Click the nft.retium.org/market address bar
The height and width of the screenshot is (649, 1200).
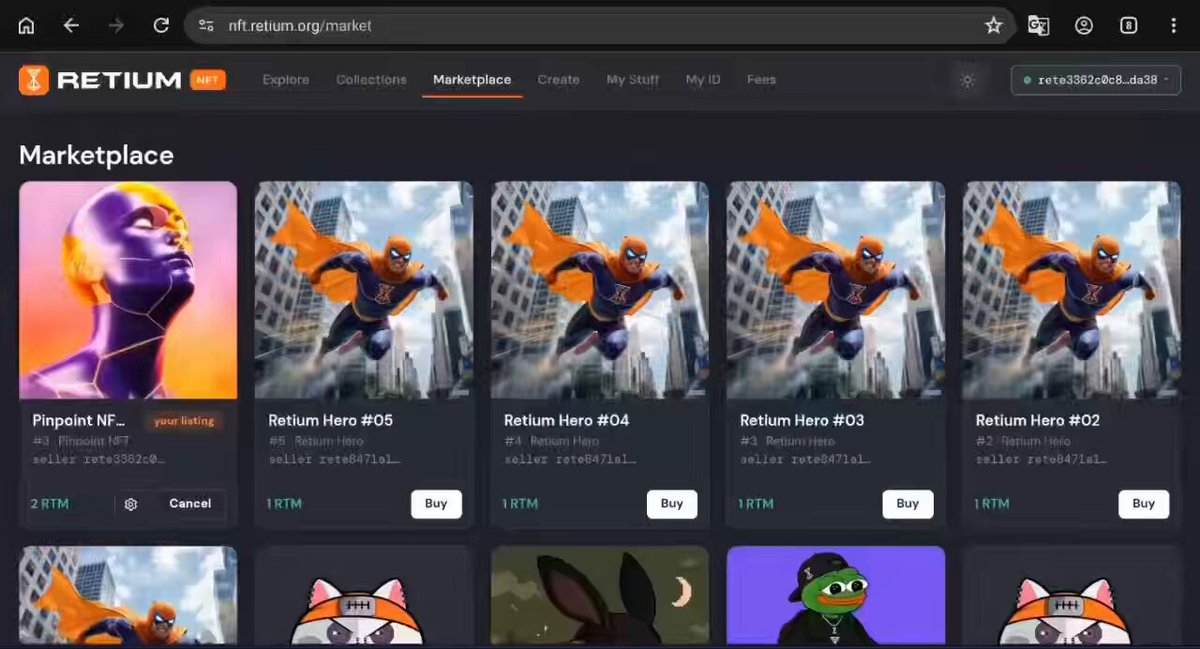[600, 26]
